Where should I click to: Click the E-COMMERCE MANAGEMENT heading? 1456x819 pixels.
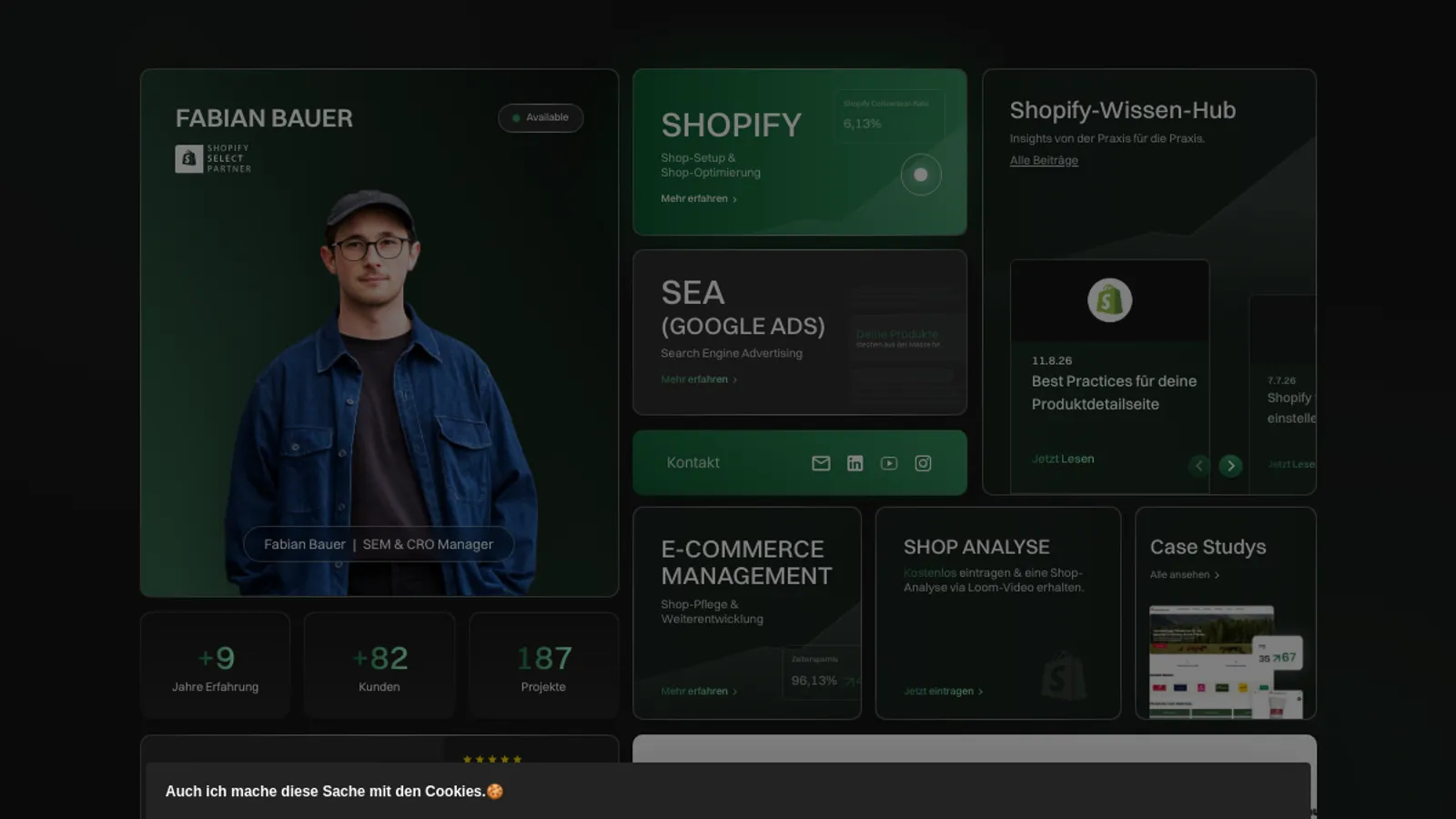746,562
